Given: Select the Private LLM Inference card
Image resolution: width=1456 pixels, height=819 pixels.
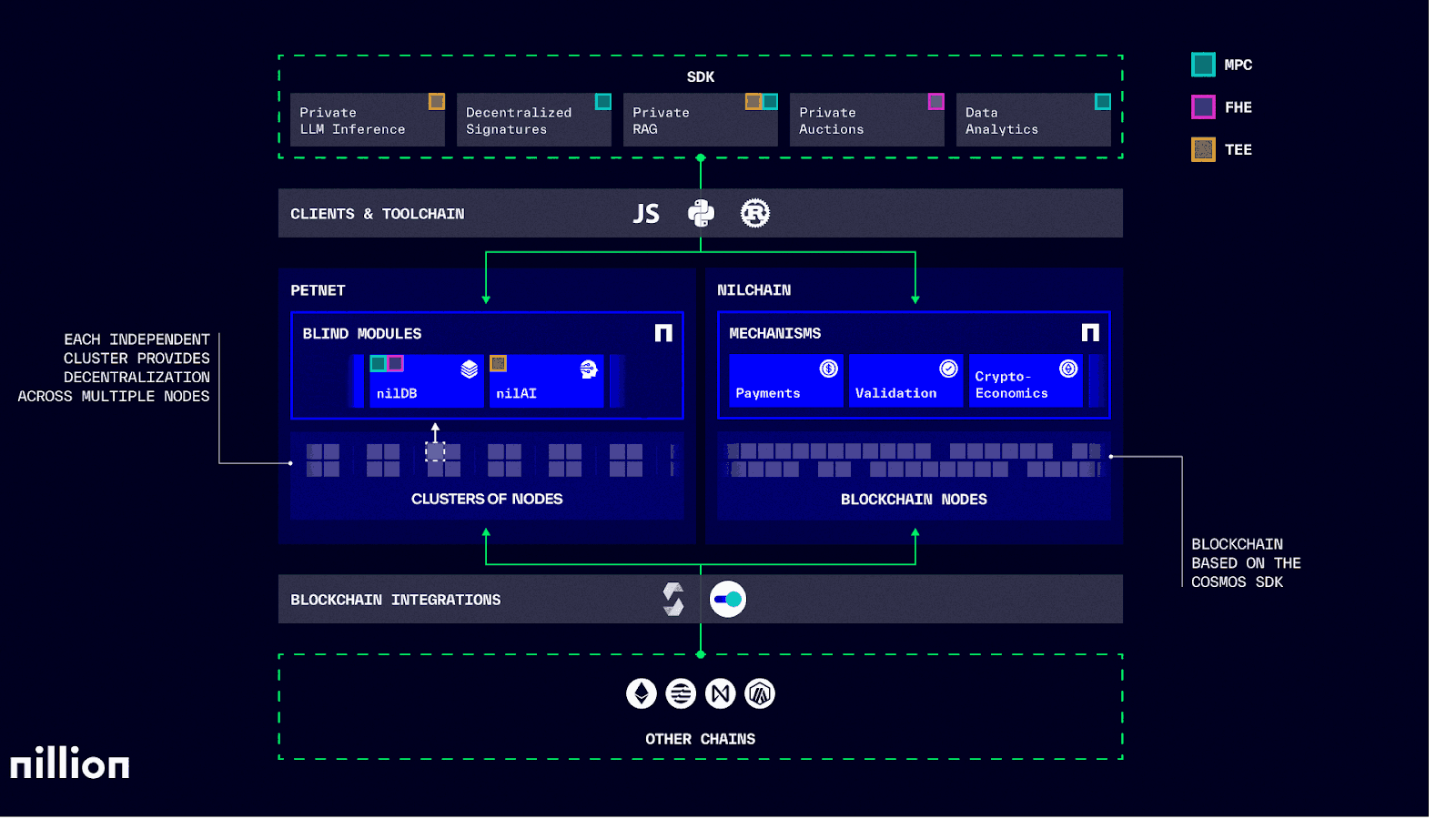Looking at the screenshot, I should (367, 120).
